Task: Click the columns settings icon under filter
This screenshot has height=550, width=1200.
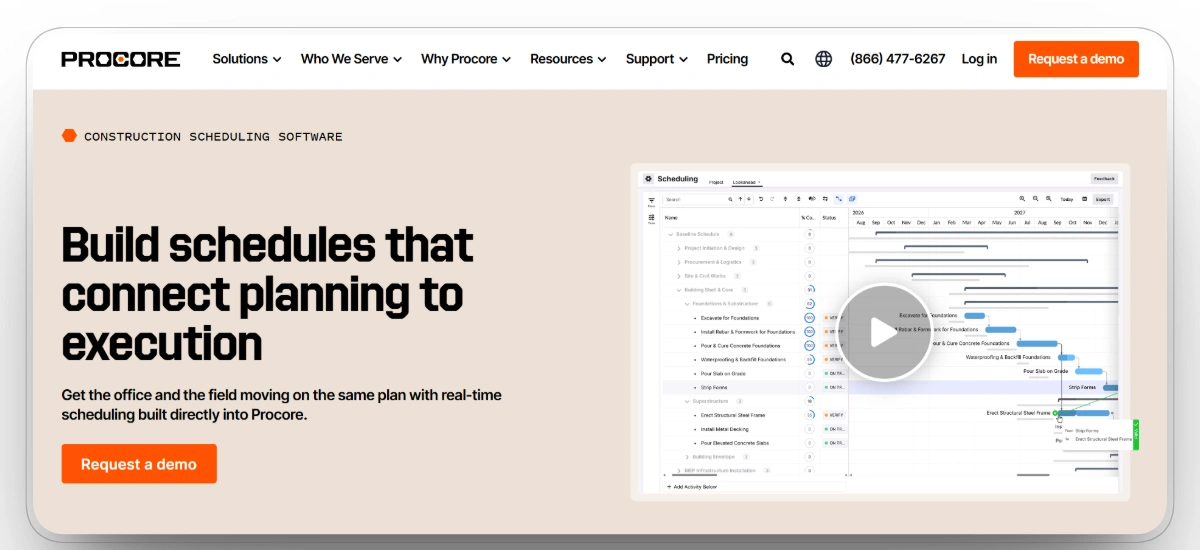Action: [x=651, y=217]
